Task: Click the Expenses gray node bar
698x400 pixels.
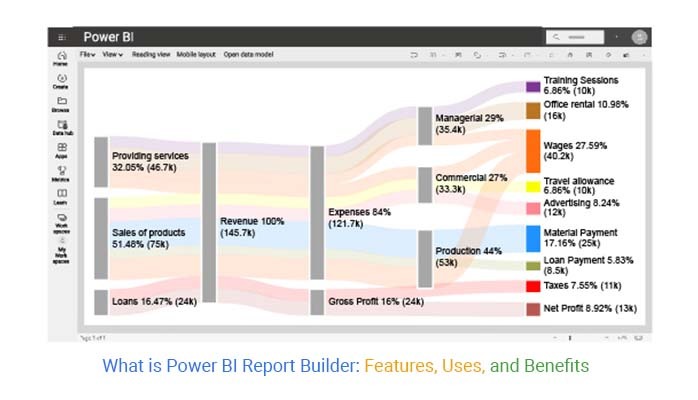Action: pos(317,213)
